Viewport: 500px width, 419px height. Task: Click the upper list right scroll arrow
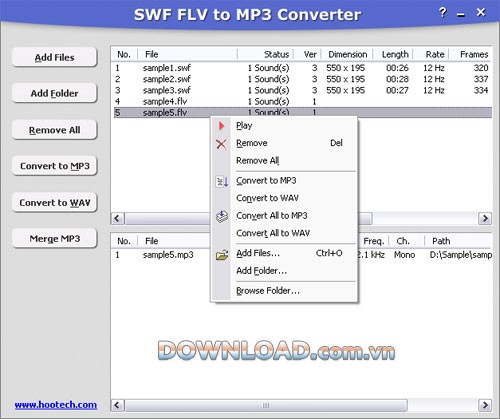click(485, 219)
